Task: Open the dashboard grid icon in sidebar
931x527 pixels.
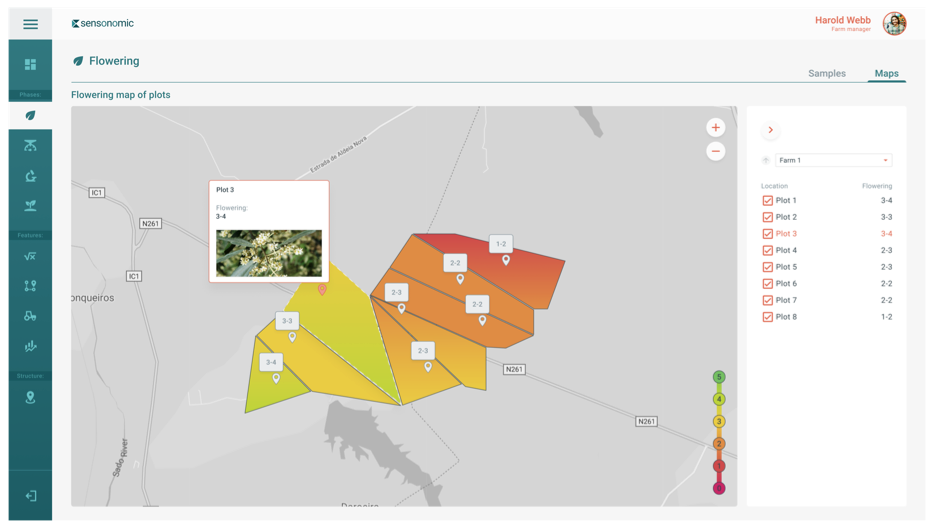Action: pos(30,65)
